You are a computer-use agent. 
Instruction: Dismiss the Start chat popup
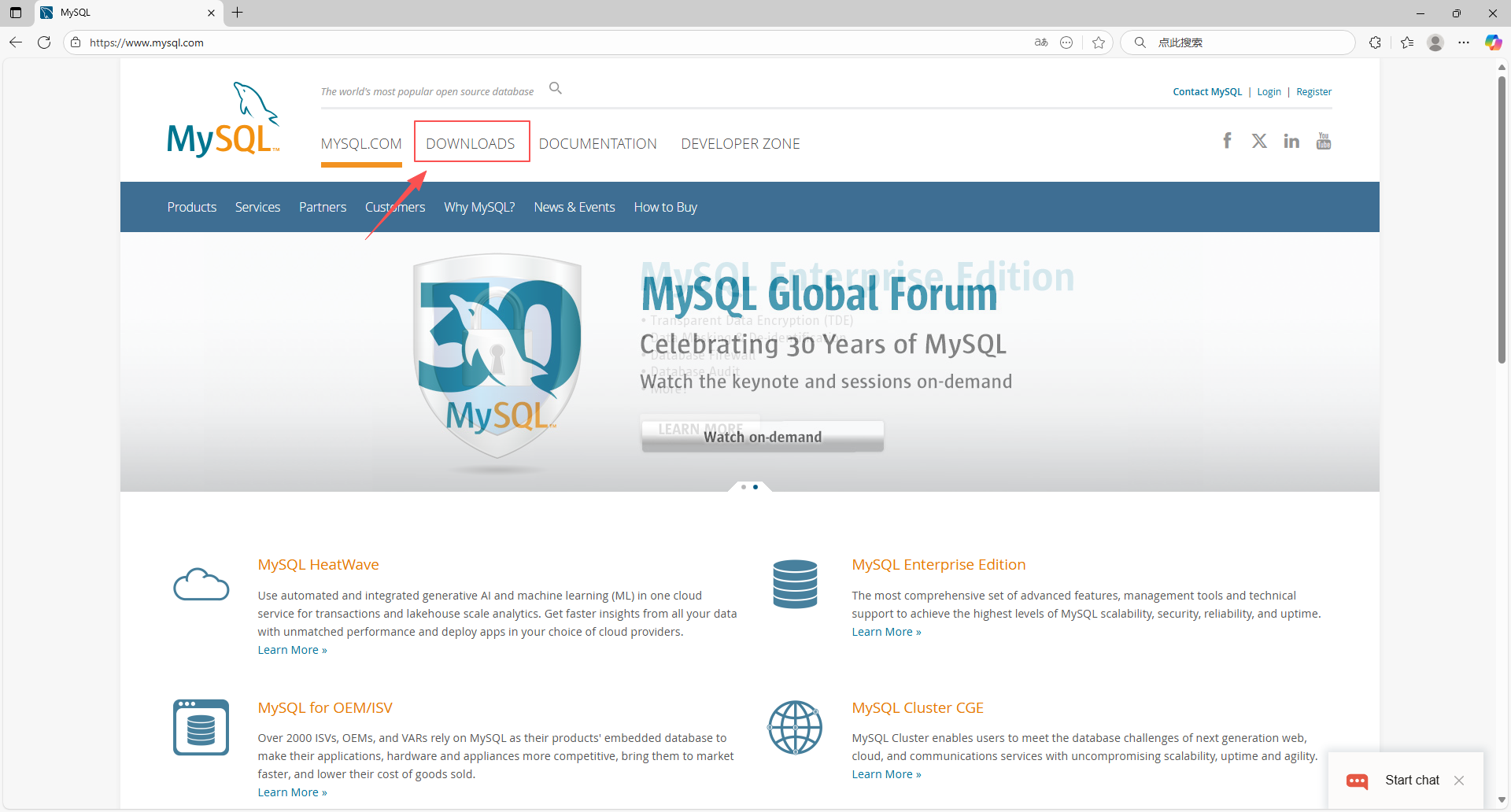point(1459,781)
